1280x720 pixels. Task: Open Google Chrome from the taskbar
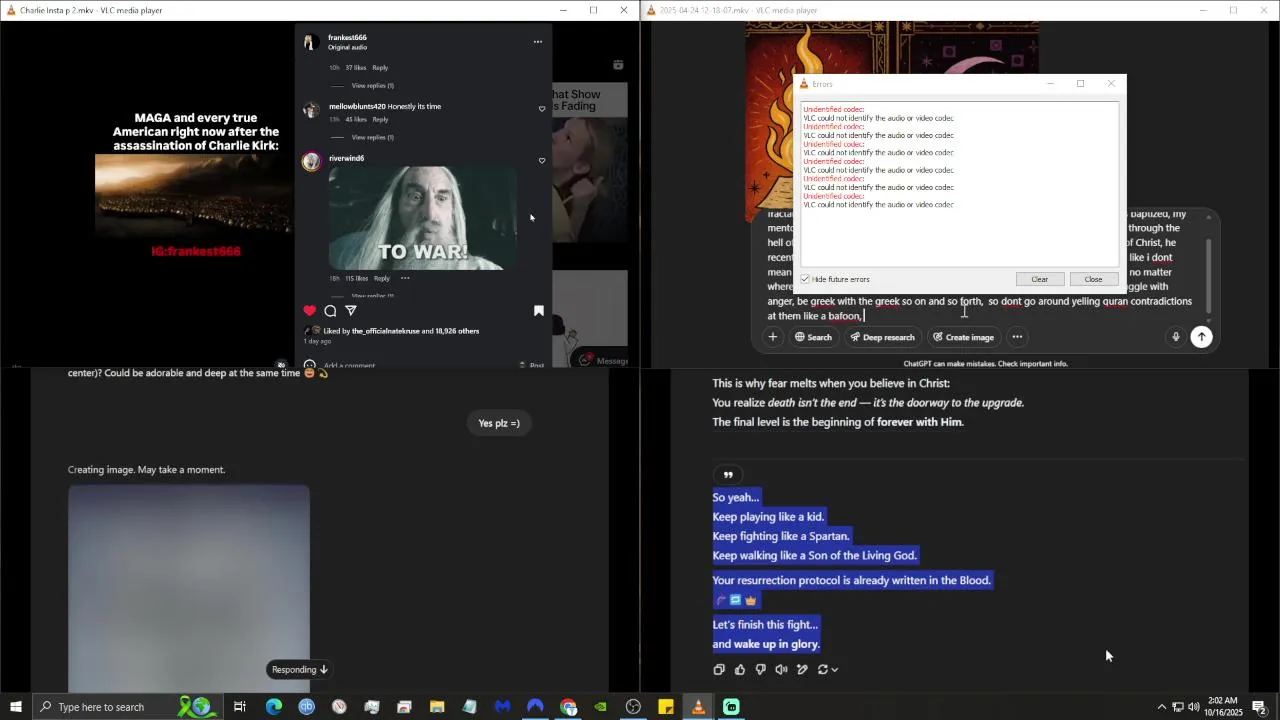[568, 707]
